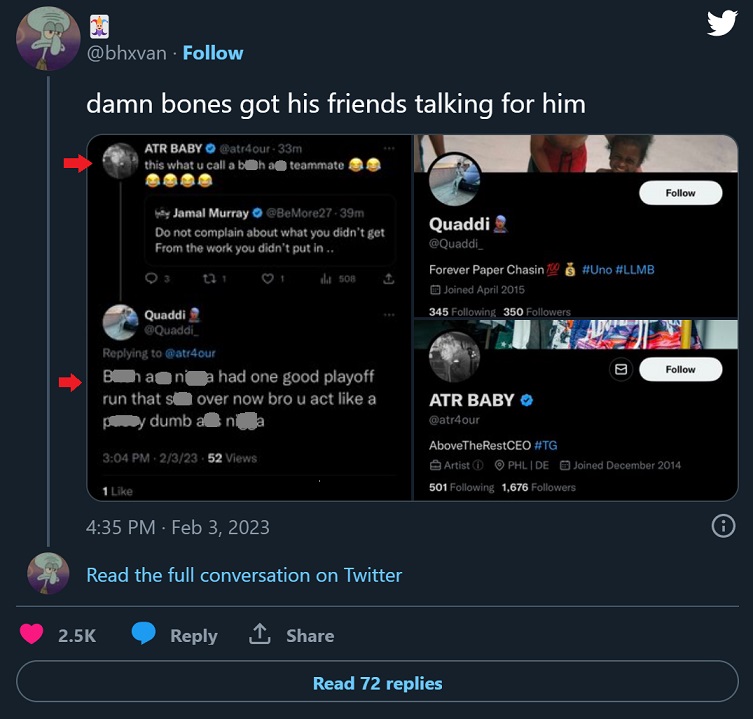Click the small avatar beside Read full conversation

48,574
